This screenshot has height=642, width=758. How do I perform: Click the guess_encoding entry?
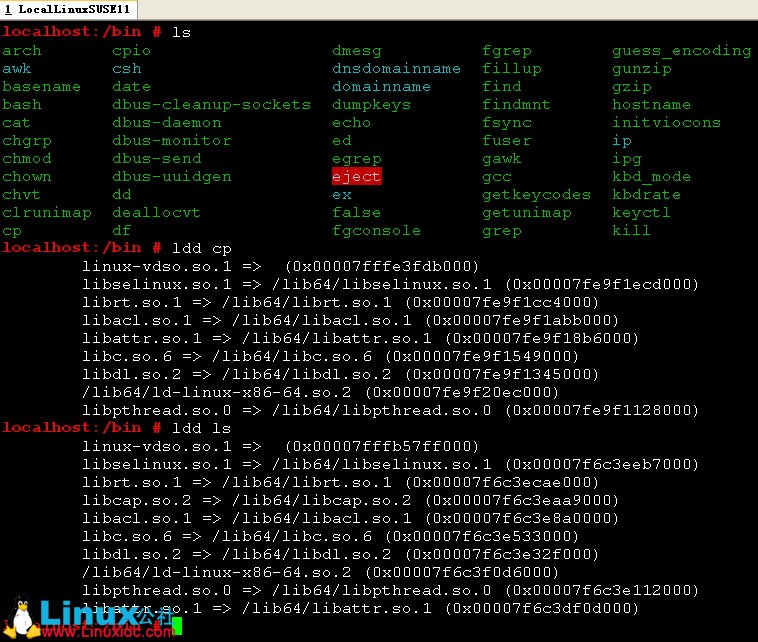tap(682, 50)
